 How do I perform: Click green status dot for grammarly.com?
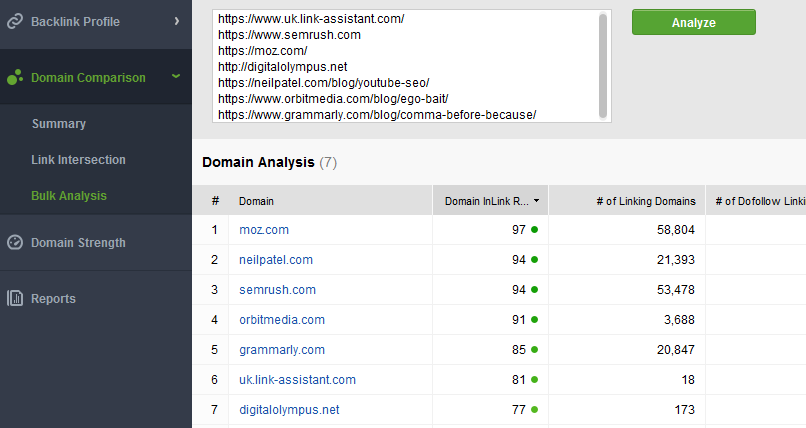pyautogui.click(x=535, y=349)
